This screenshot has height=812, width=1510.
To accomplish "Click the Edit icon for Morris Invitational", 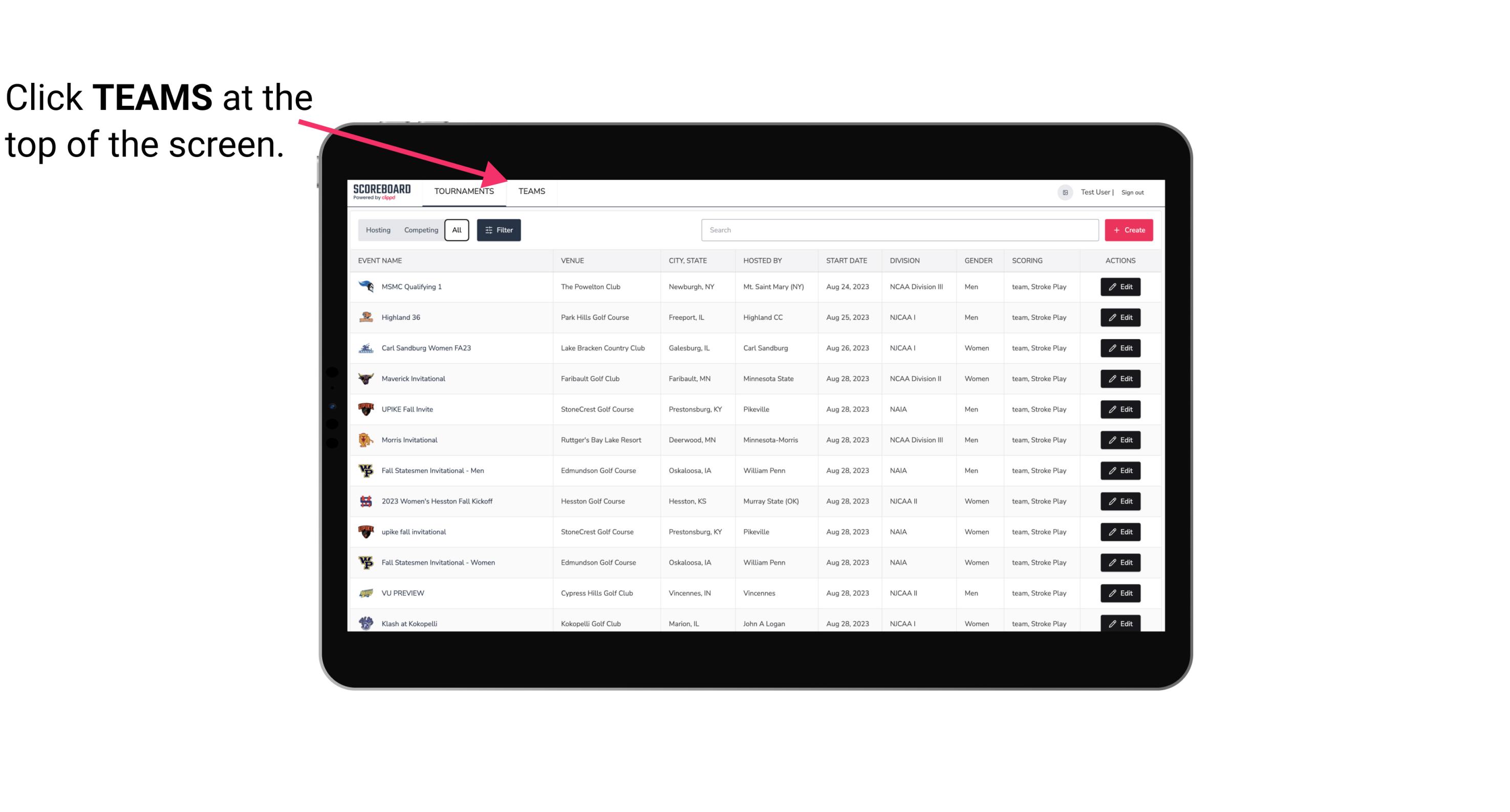I will pyautogui.click(x=1120, y=440).
